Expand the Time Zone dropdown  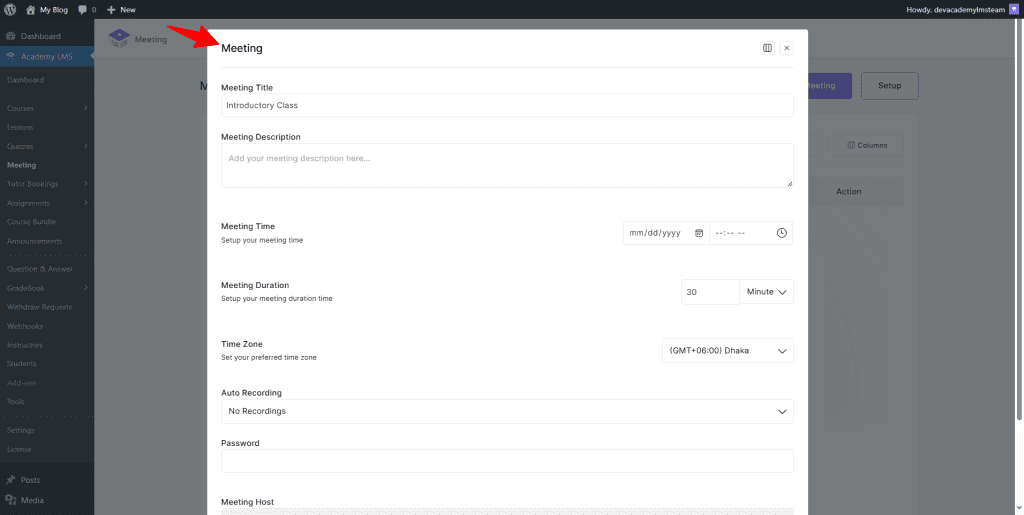[x=727, y=351]
